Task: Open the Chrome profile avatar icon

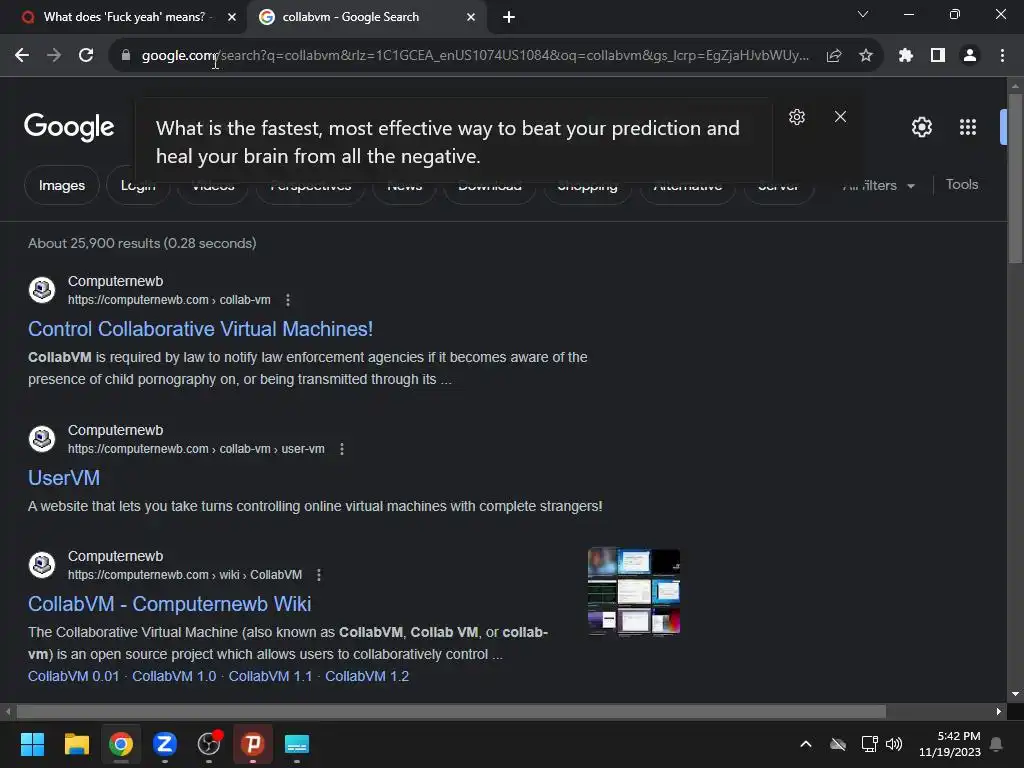Action: pyautogui.click(x=970, y=56)
